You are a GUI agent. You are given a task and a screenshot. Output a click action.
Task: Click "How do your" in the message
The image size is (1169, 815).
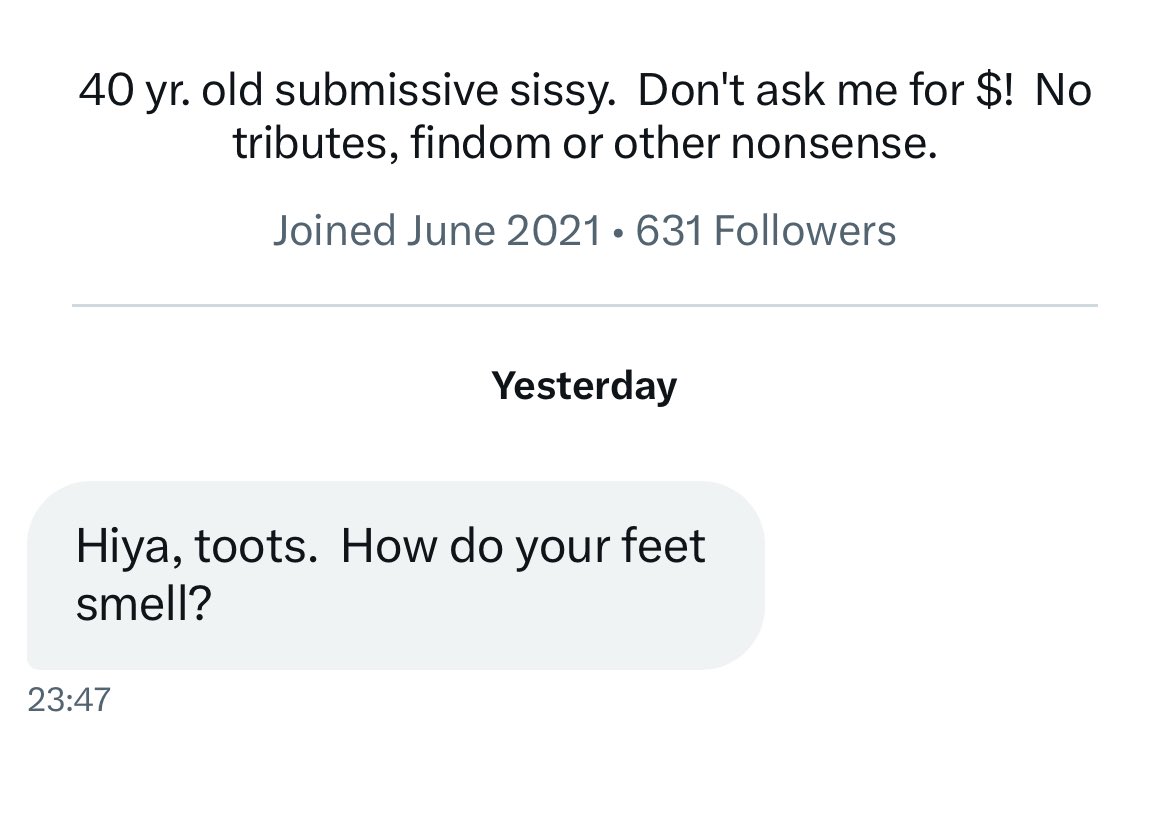coord(469,547)
